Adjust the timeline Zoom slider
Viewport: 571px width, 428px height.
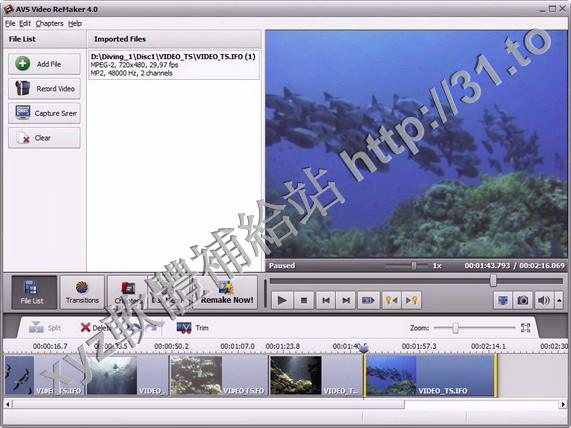pyautogui.click(x=455, y=328)
